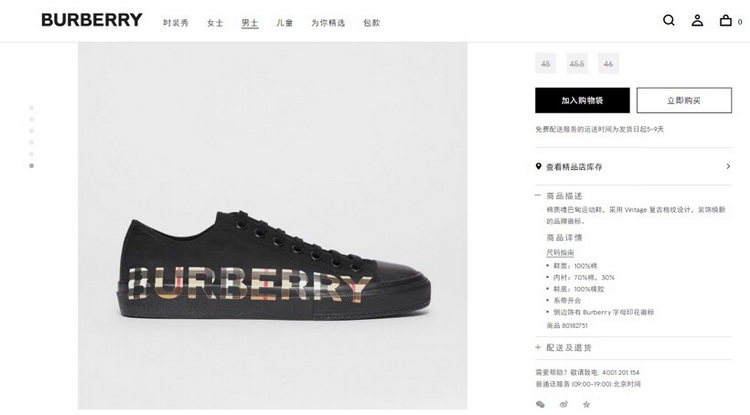750x415 pixels.
Task: Open the search magnifier icon
Action: pyautogui.click(x=669, y=20)
